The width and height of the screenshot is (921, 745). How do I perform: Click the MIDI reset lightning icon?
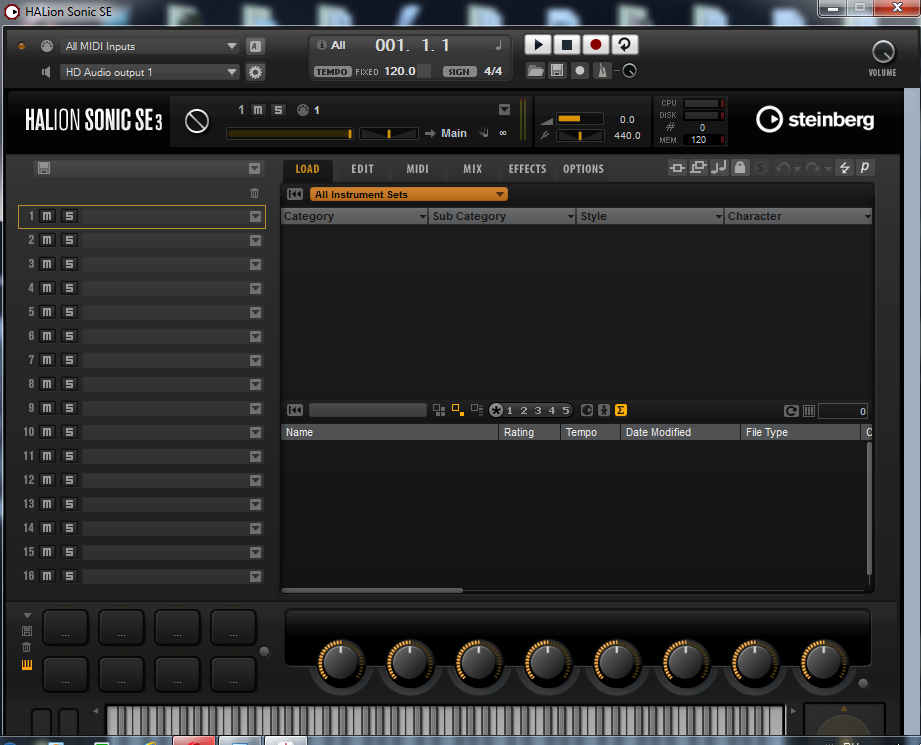[x=845, y=168]
